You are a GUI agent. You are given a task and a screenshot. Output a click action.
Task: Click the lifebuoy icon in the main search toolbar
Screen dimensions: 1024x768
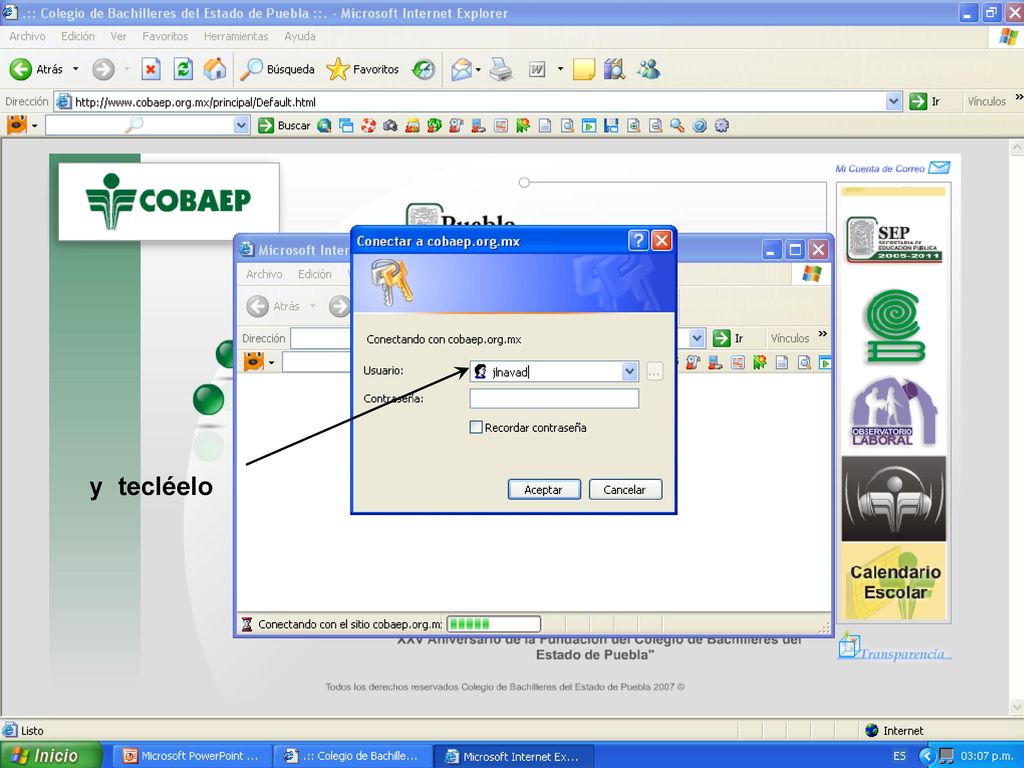(368, 125)
